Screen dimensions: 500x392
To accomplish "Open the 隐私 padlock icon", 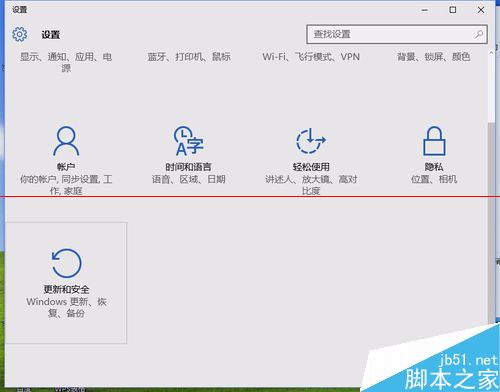I will [x=434, y=141].
